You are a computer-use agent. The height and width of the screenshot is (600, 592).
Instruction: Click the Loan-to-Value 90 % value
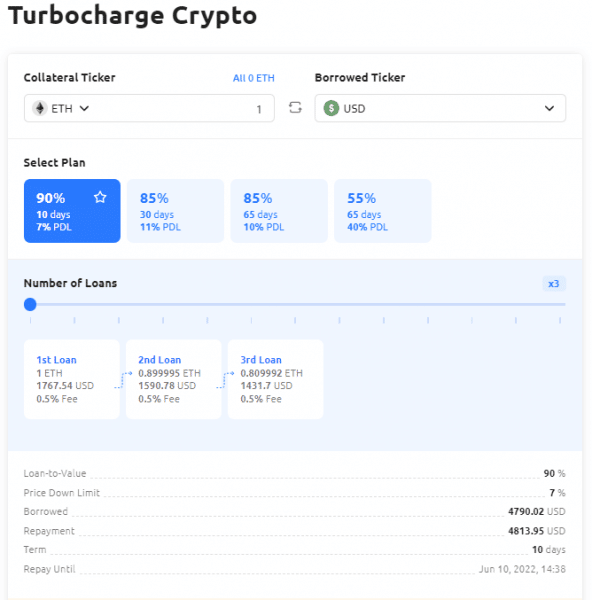click(554, 473)
